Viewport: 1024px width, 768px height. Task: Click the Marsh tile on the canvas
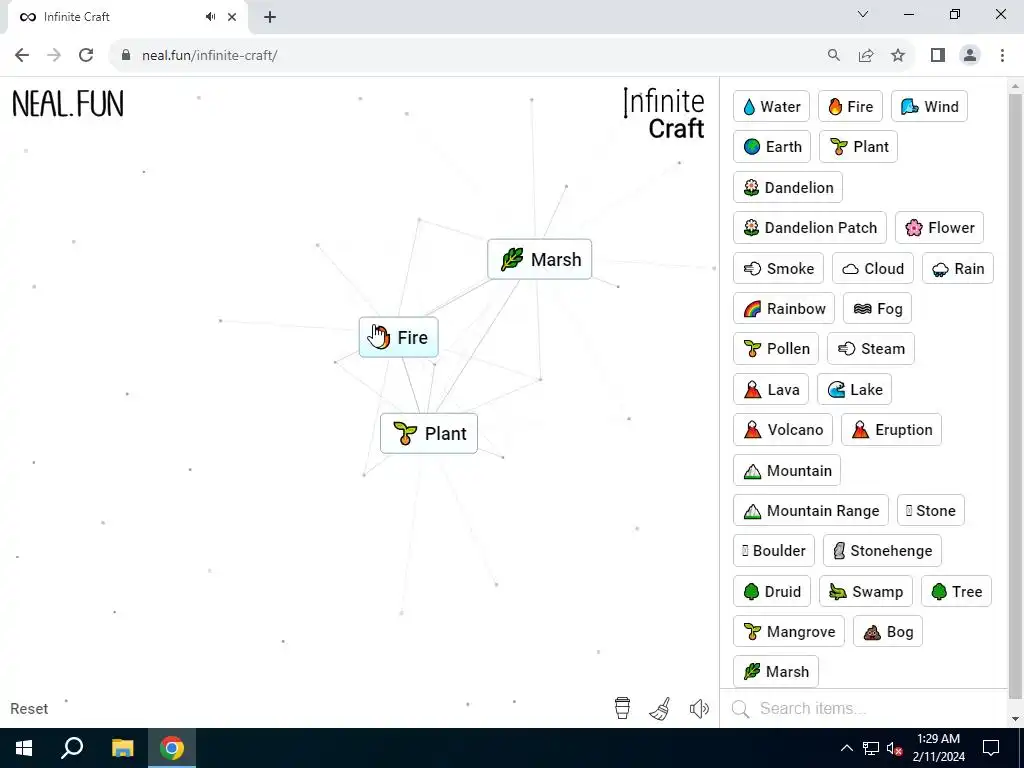(x=539, y=259)
